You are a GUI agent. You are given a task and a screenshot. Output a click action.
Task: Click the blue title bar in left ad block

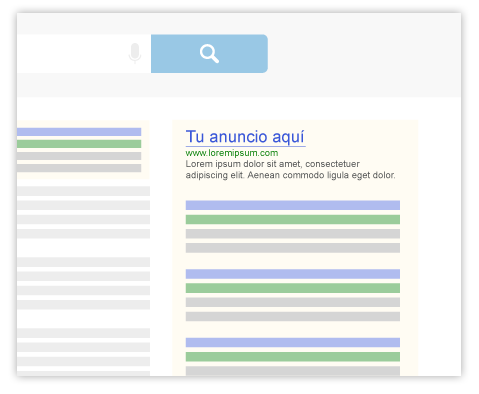coord(79,132)
